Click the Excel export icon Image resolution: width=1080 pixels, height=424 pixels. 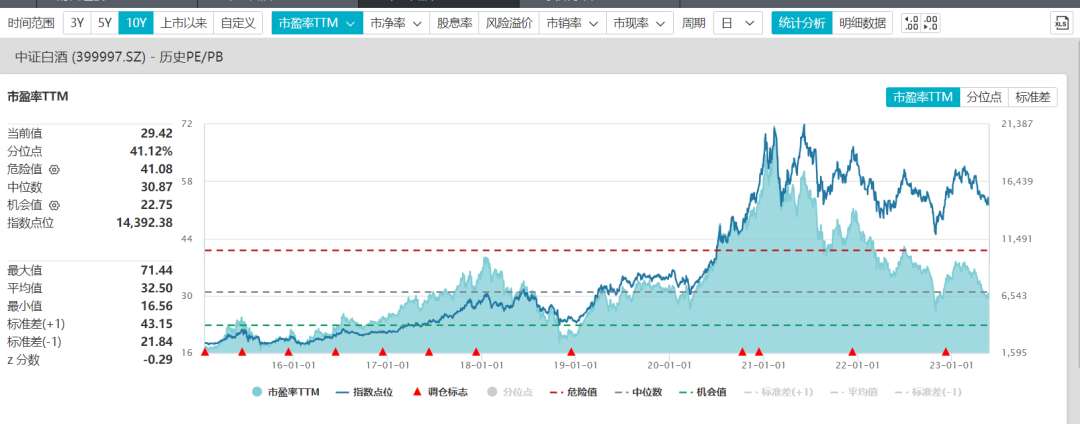click(x=1061, y=23)
